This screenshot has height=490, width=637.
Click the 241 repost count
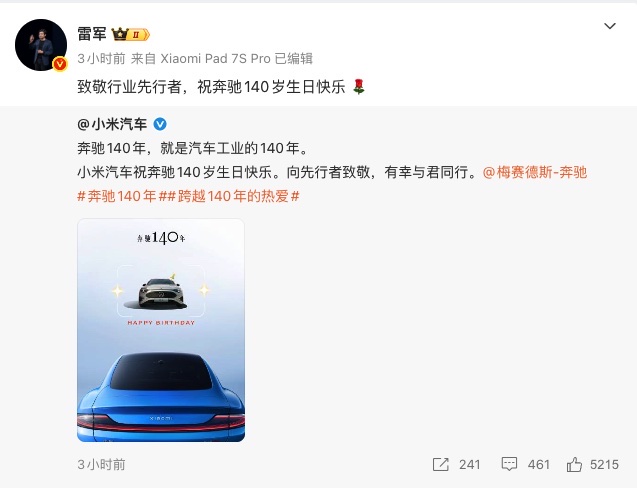470,464
